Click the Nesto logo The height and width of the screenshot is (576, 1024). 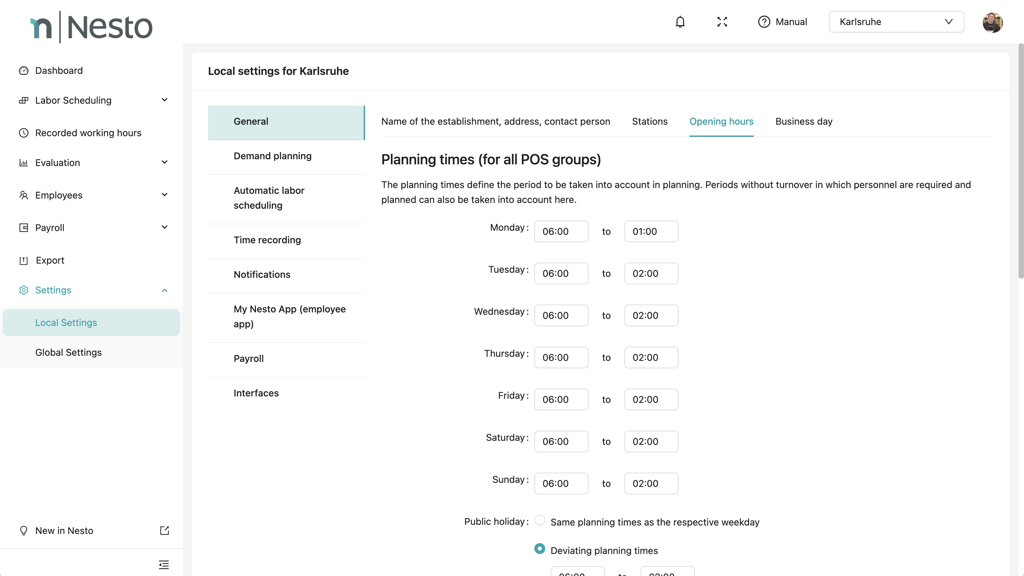91,27
